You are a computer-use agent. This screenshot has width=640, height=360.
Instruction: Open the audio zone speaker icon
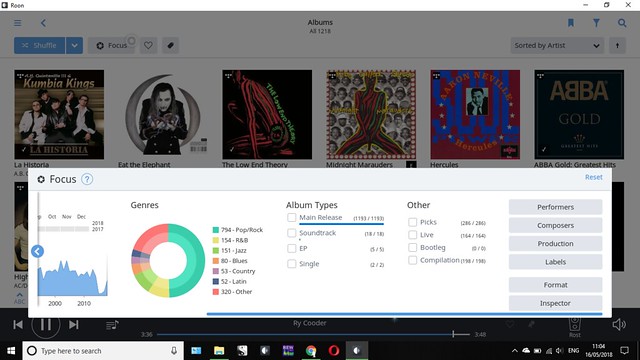(x=575, y=324)
